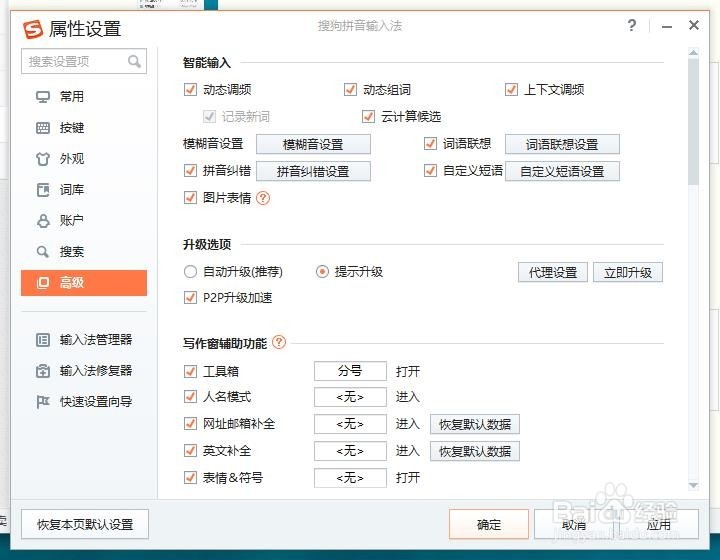
Task: Toggle 词语联想 checkbox
Action: click(430, 144)
